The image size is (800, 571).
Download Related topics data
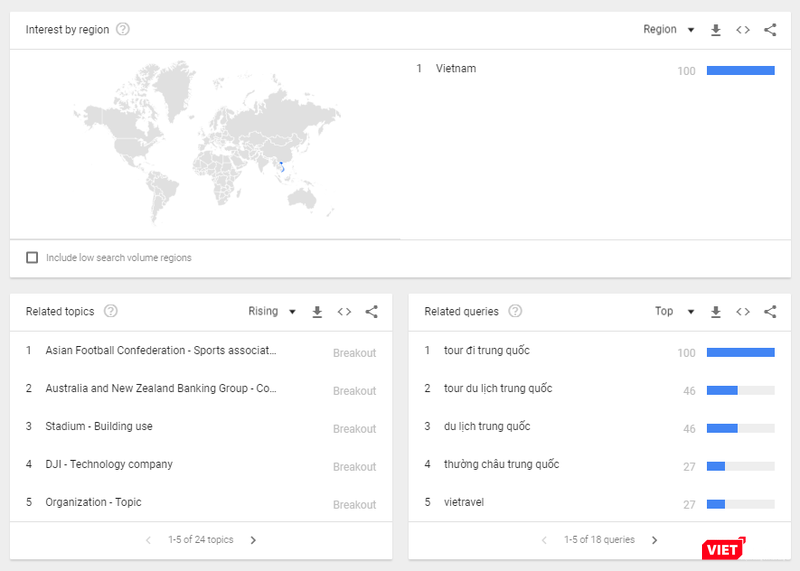click(x=317, y=312)
